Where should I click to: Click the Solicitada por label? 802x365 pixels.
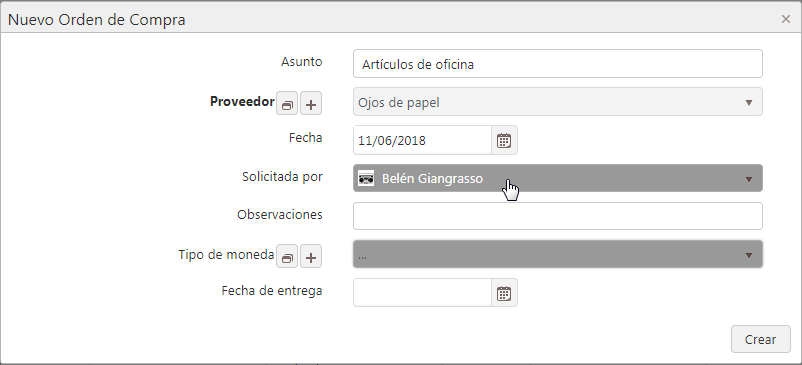coord(282,176)
